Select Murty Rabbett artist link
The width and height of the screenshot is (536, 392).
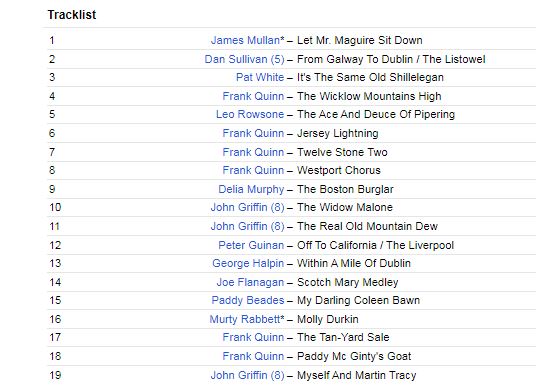[x=247, y=319]
